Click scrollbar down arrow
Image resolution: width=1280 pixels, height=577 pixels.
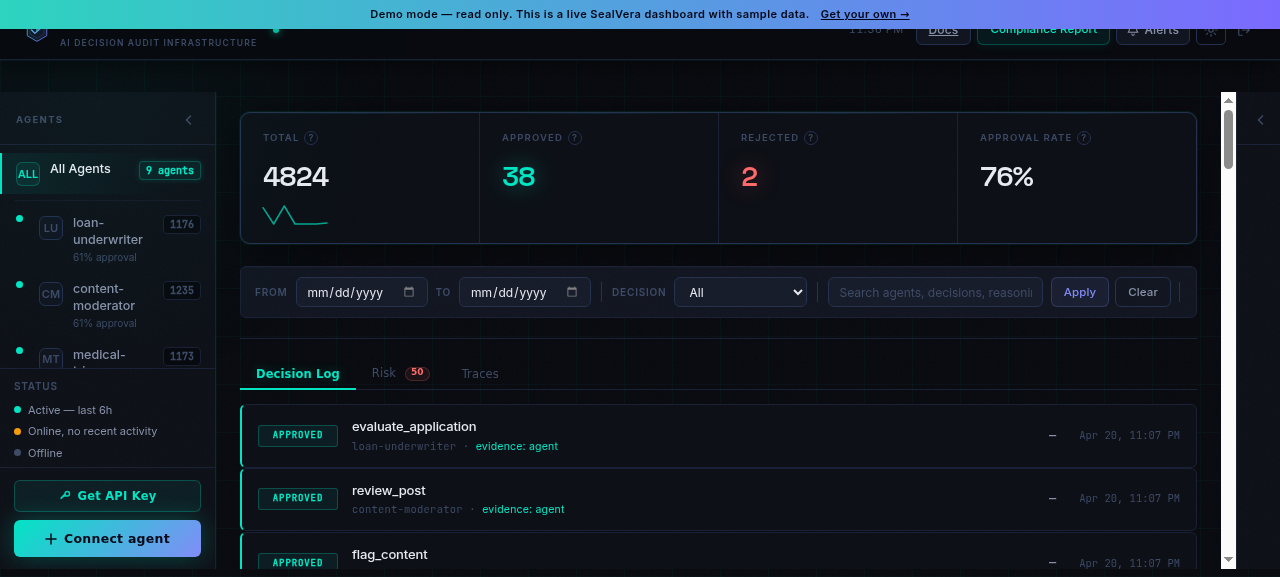[x=1229, y=561]
